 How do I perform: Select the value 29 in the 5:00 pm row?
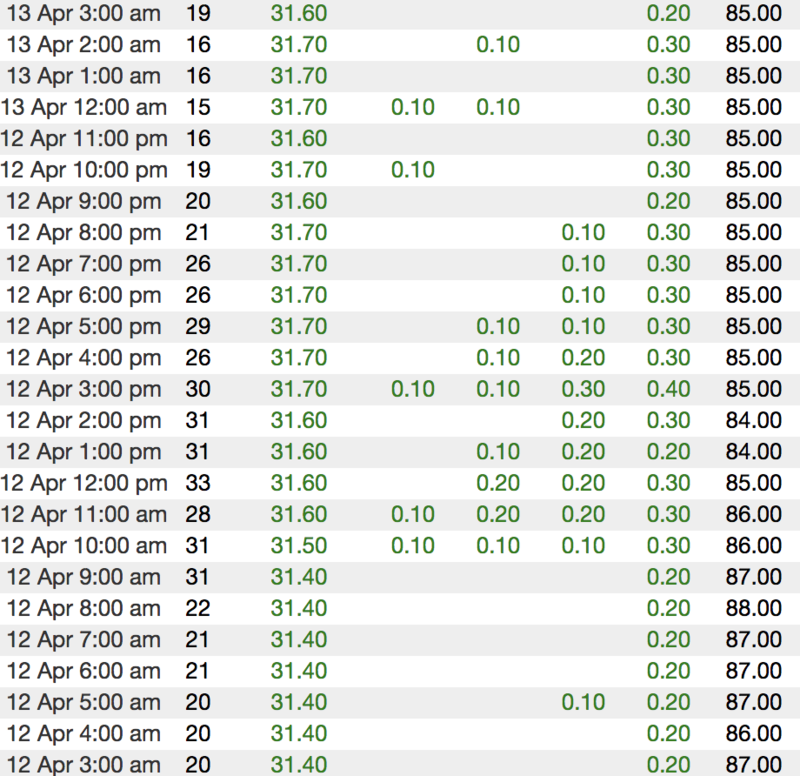point(198,327)
